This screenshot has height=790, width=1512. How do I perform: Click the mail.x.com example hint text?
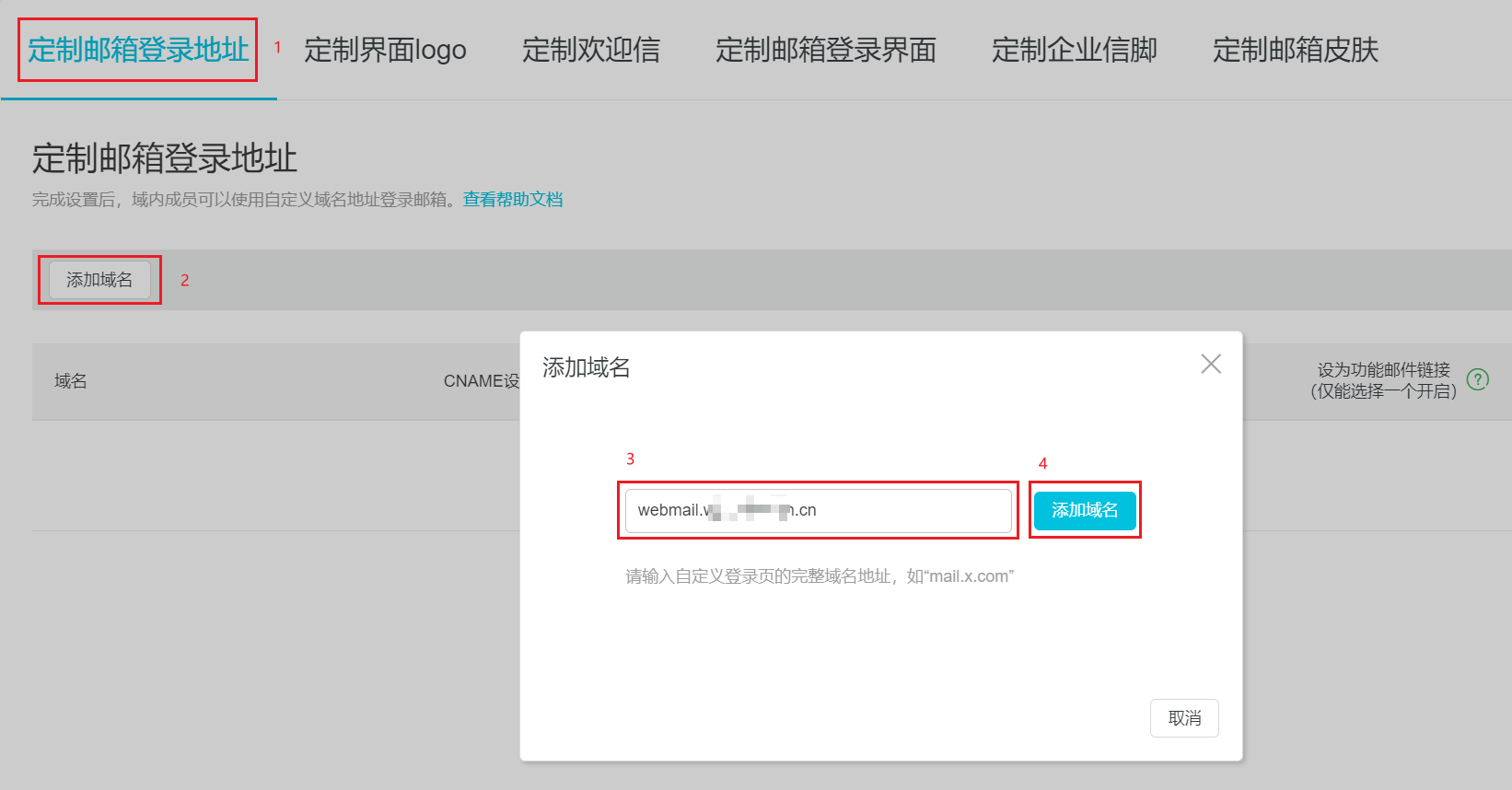(820, 576)
